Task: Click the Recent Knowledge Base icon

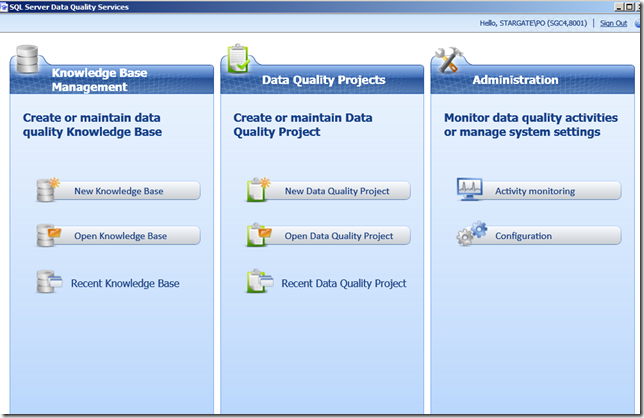Action: click(x=49, y=282)
